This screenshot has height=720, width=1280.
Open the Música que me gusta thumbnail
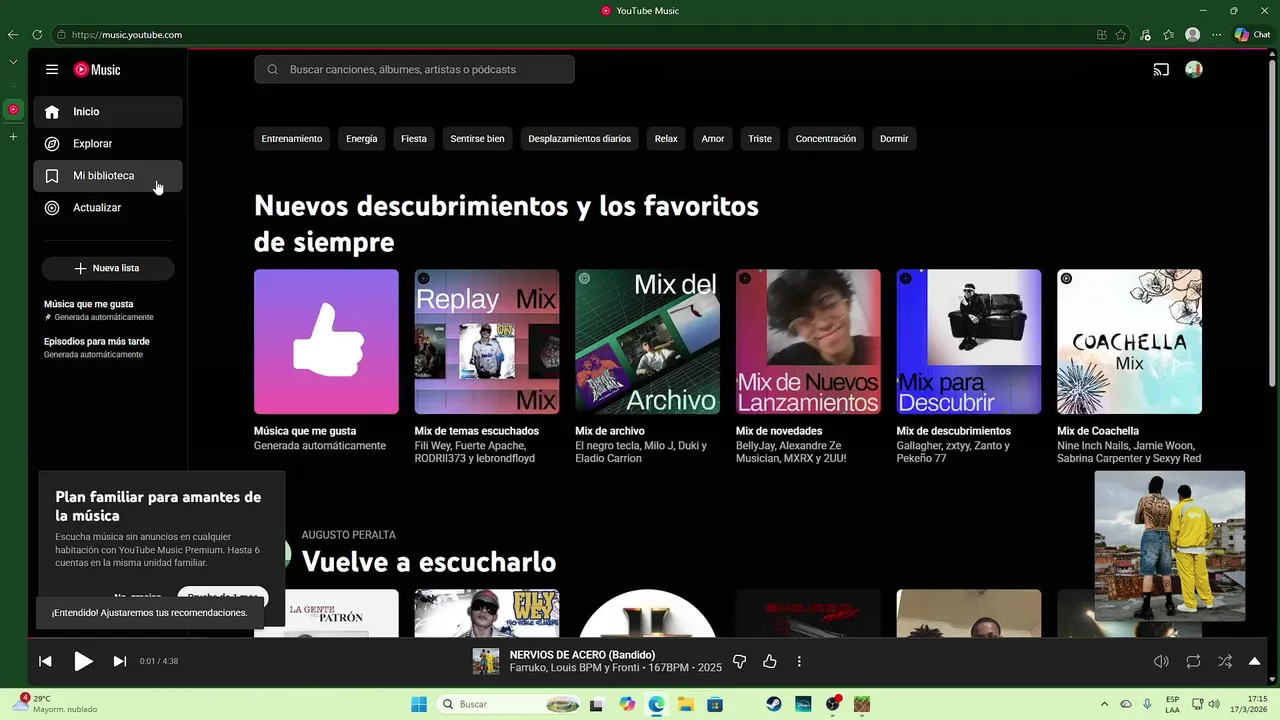[x=326, y=342]
